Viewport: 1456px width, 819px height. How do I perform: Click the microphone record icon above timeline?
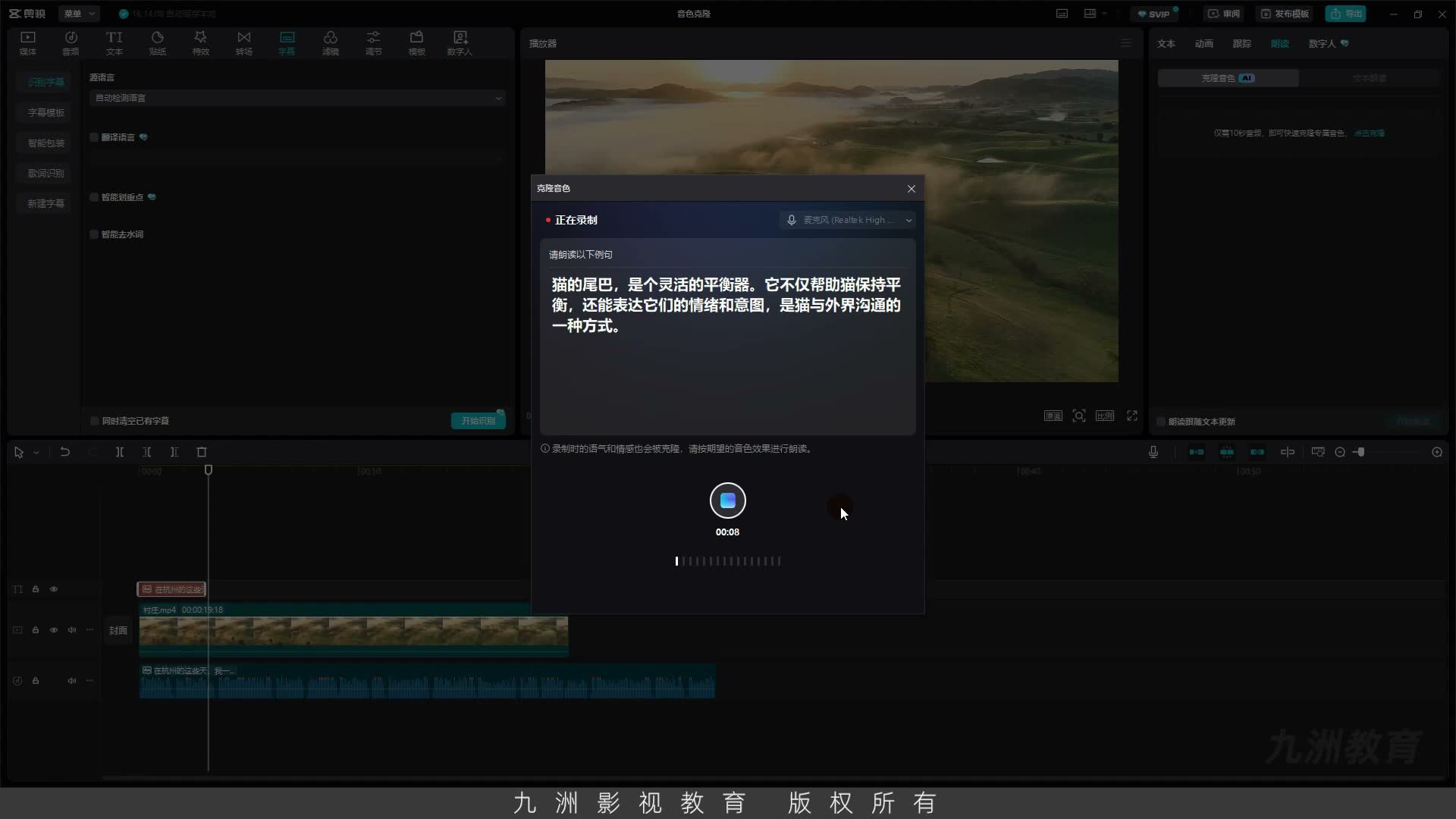coord(1153,452)
